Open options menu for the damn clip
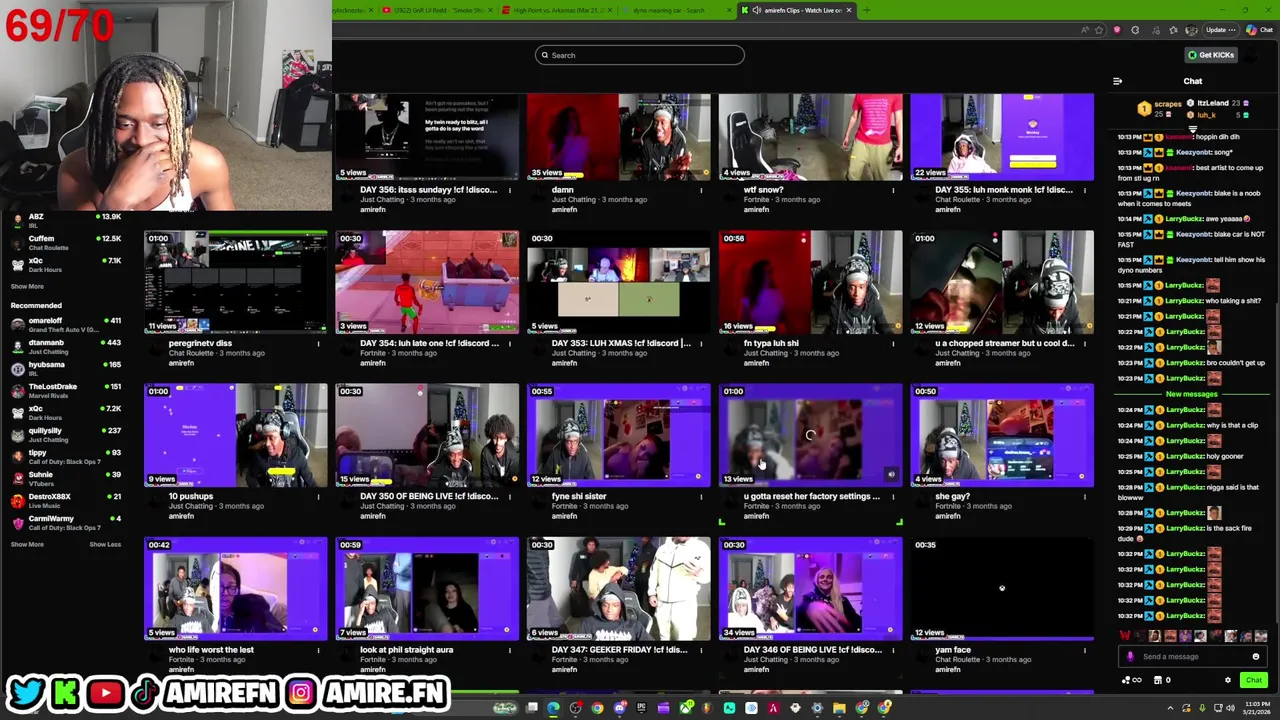The width and height of the screenshot is (1280, 720). coord(701,190)
